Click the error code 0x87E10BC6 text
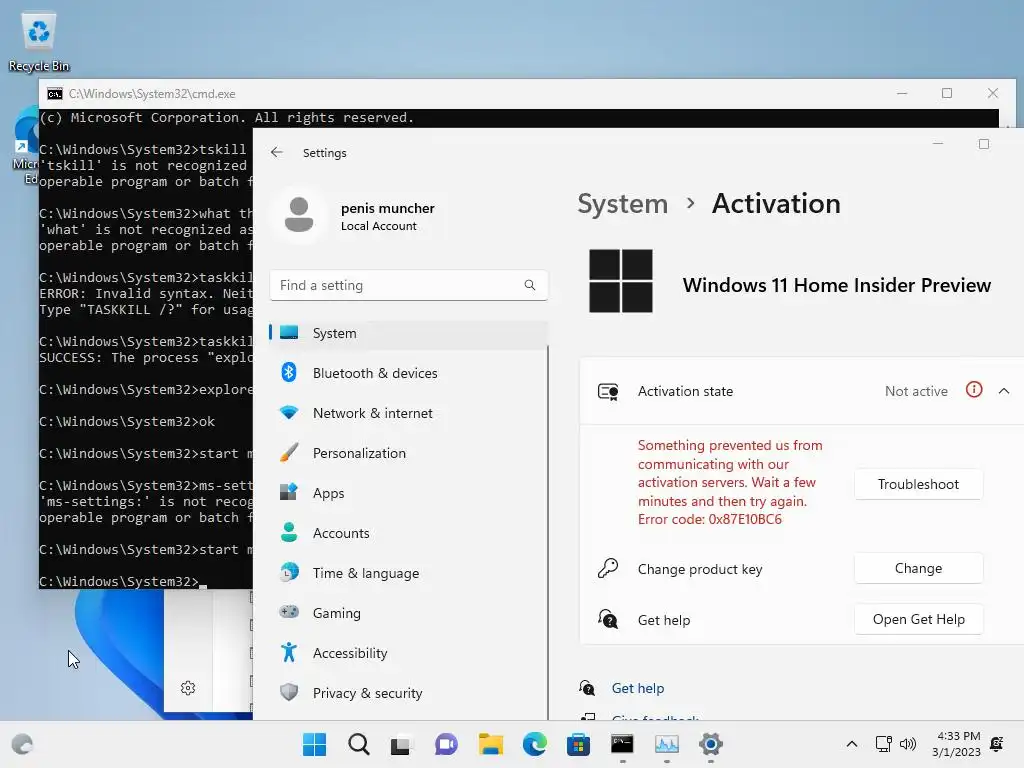 point(710,520)
